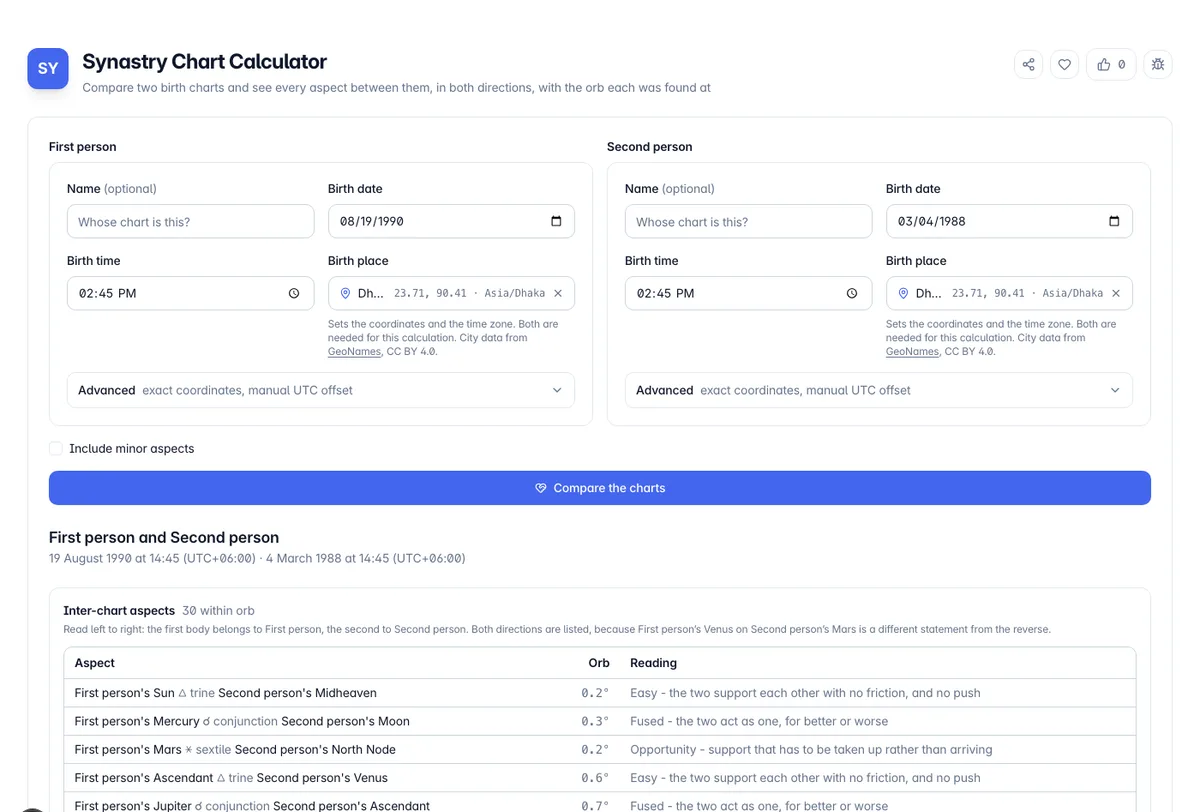Click first person's Name input field
Viewport: 1200px width, 812px height.
point(191,221)
